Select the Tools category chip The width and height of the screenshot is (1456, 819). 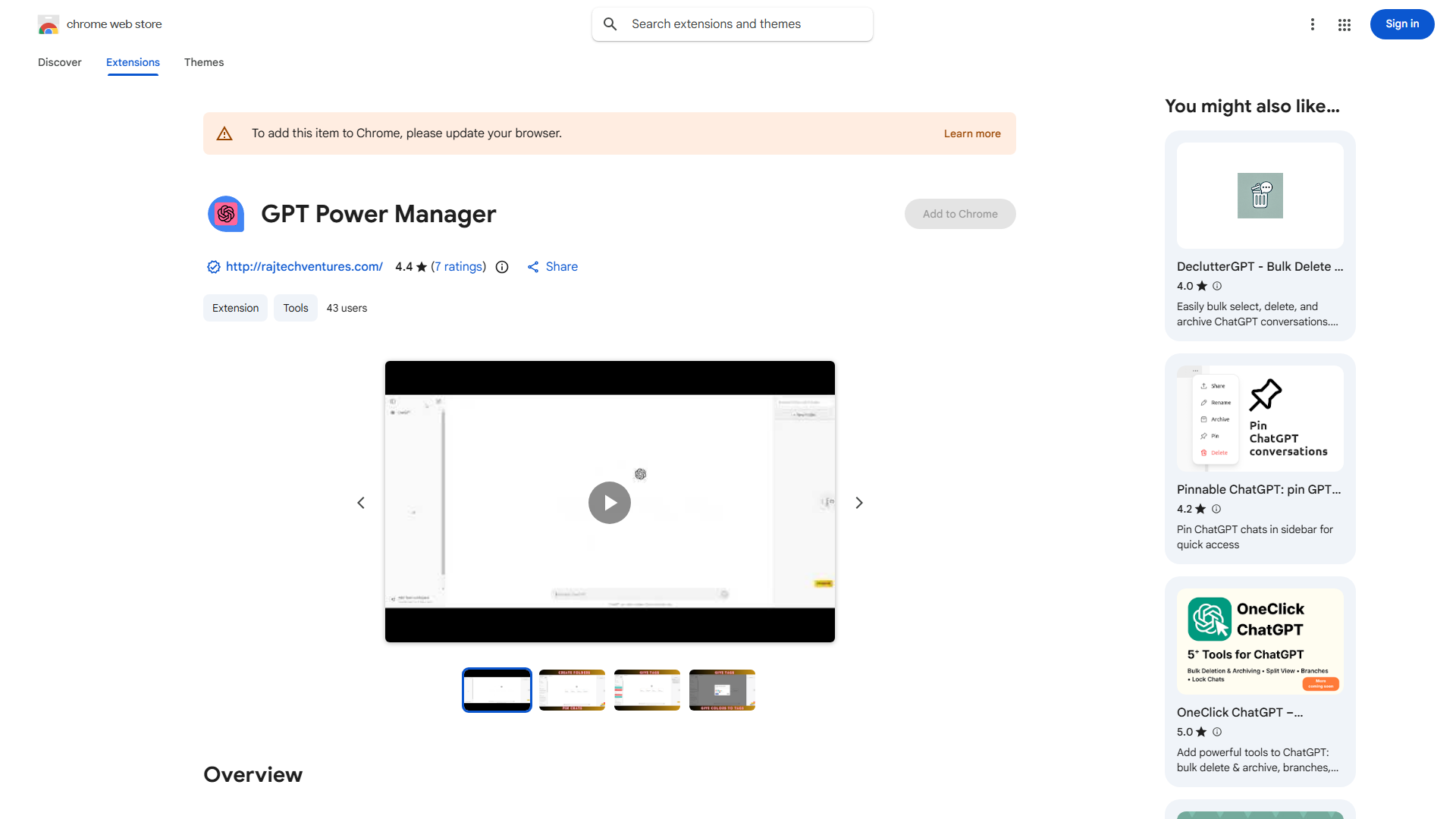[295, 308]
